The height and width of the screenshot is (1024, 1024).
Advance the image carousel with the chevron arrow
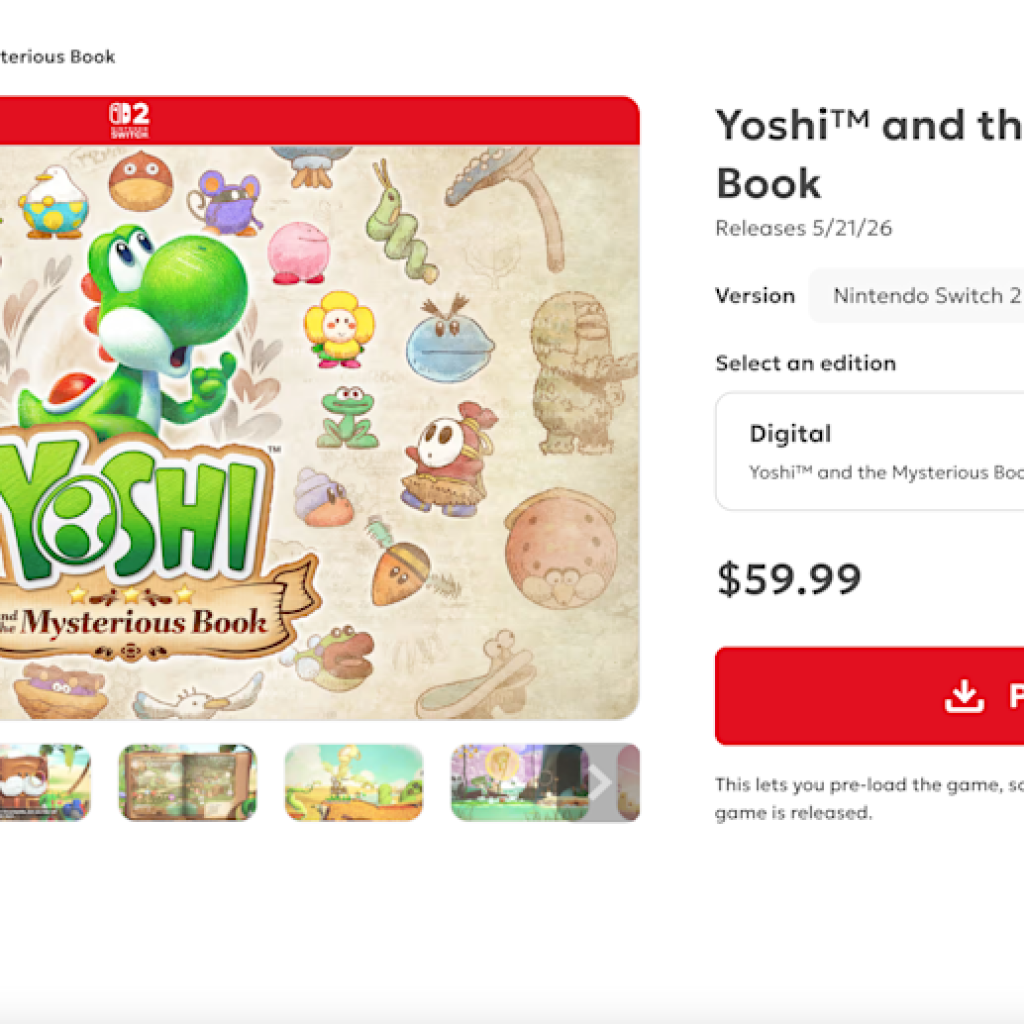(x=599, y=783)
